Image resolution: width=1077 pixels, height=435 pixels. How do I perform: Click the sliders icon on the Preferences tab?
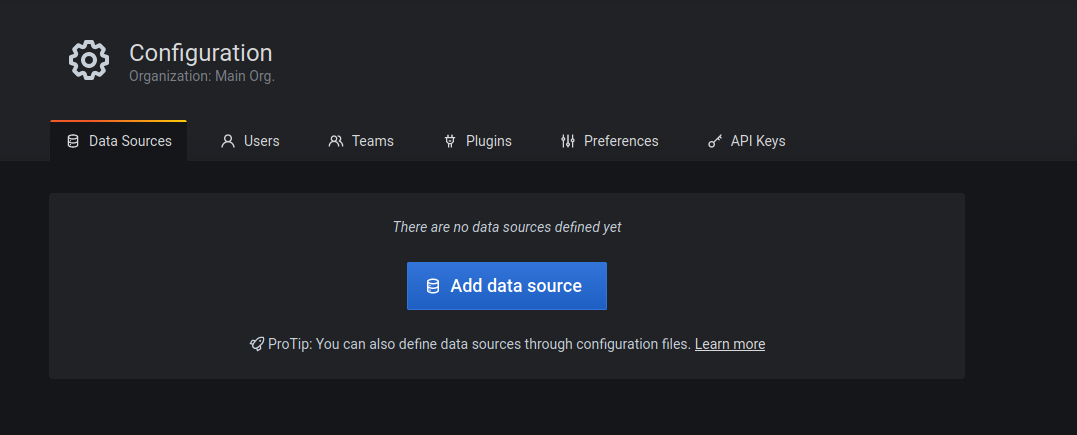pyautogui.click(x=568, y=141)
